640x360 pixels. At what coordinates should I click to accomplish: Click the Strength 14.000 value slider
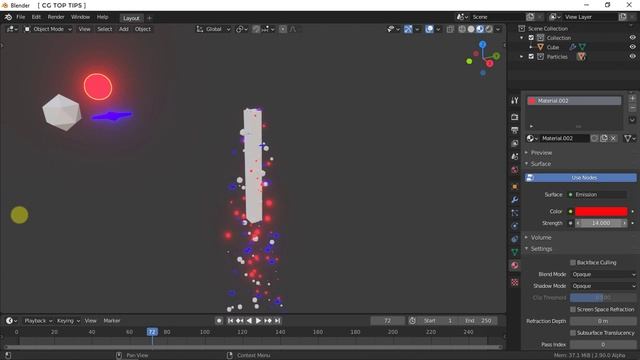[x=601, y=223]
